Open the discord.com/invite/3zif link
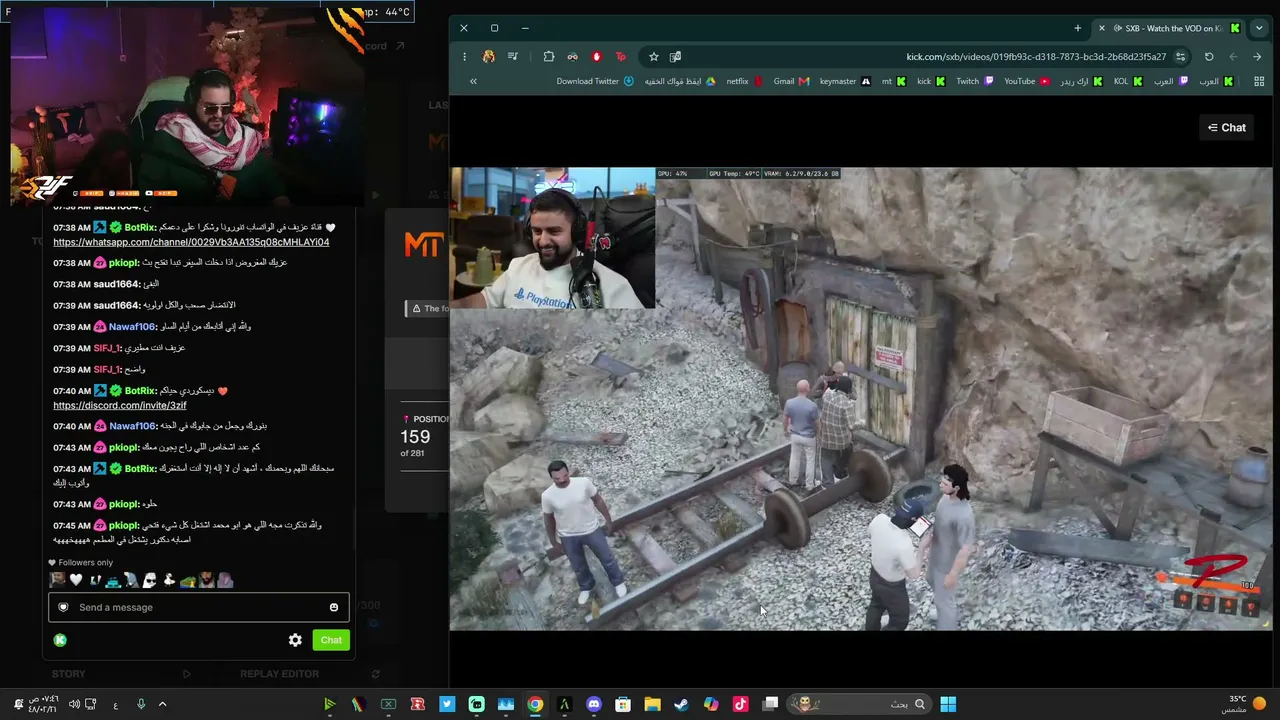 120,405
